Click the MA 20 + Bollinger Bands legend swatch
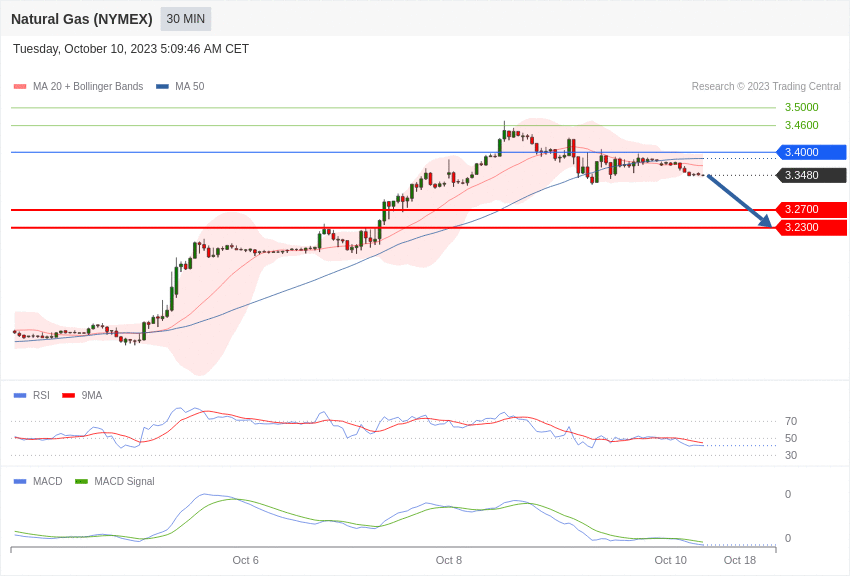The height and width of the screenshot is (576, 850). [x=20, y=87]
